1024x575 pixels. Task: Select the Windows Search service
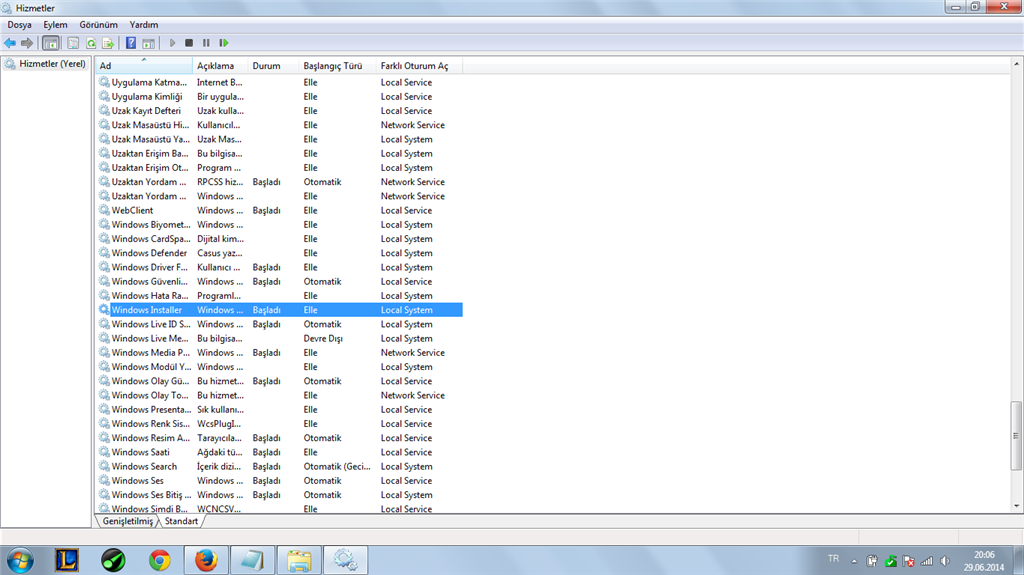click(x=144, y=467)
